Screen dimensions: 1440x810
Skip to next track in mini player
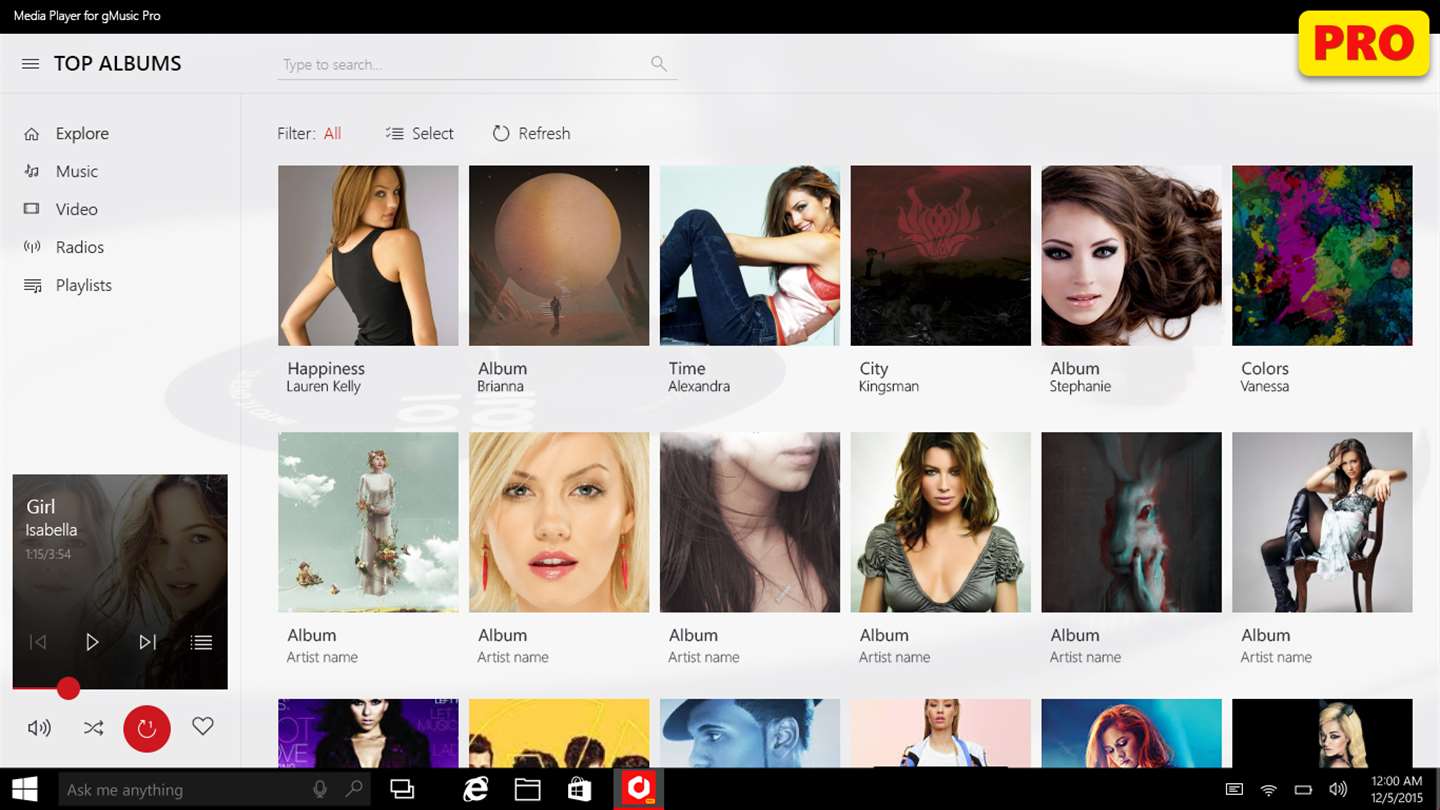click(x=148, y=642)
